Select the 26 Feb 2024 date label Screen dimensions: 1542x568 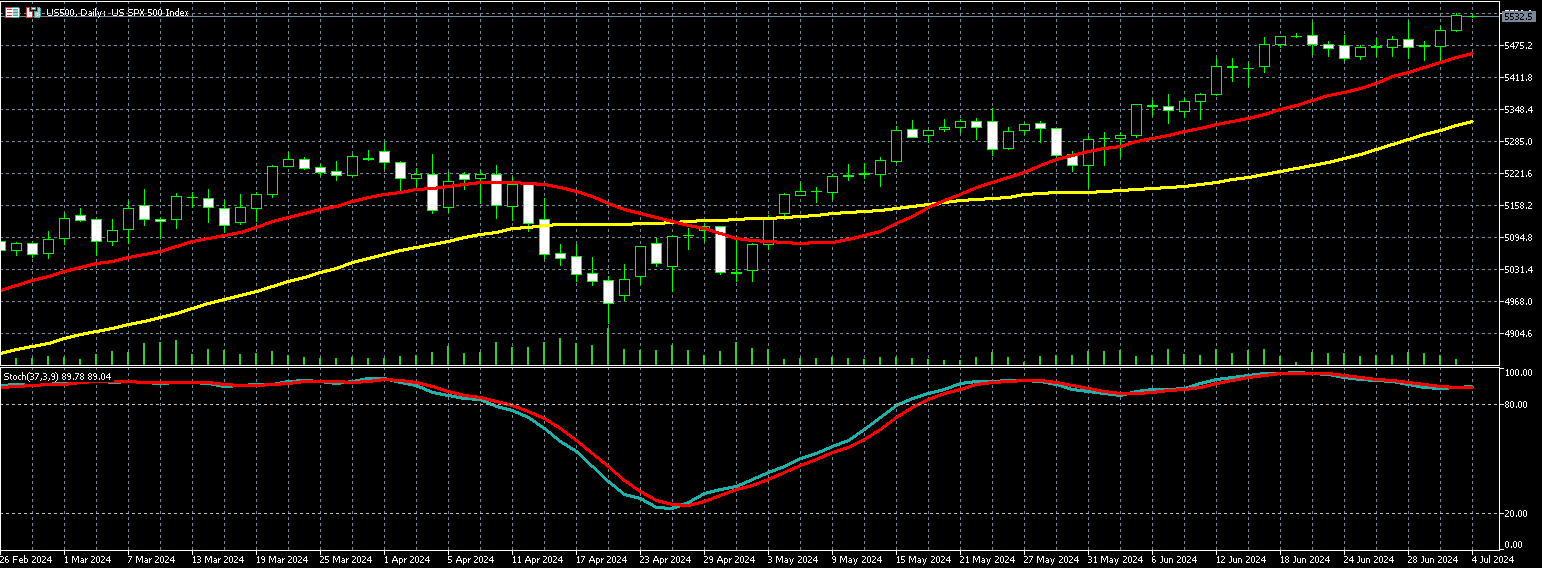27,560
